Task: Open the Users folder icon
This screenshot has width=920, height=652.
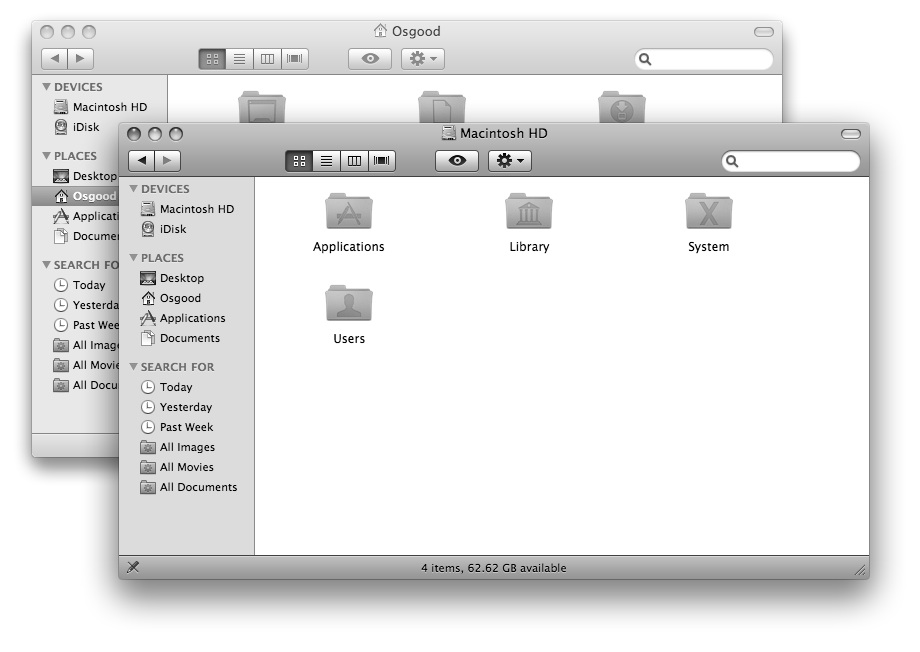Action: pyautogui.click(x=348, y=304)
